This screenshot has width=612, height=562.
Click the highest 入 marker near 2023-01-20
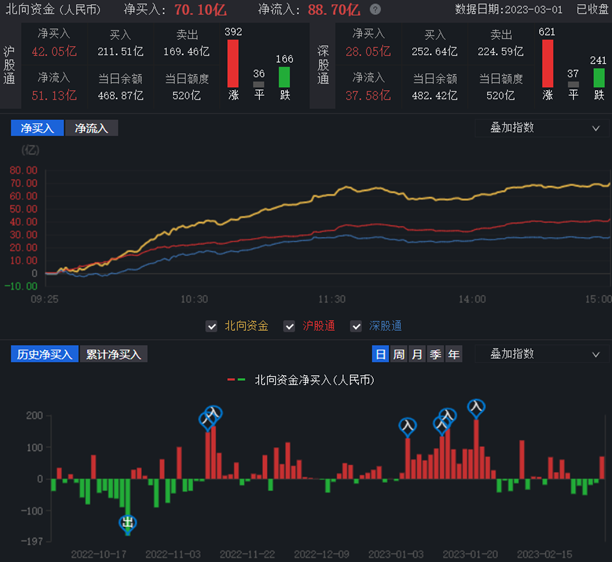[477, 407]
